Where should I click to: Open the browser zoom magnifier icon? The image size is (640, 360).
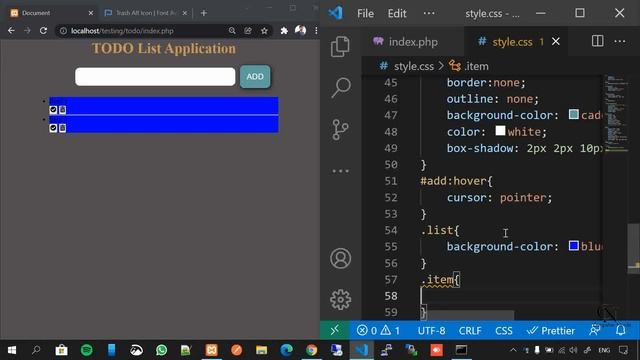[232, 31]
